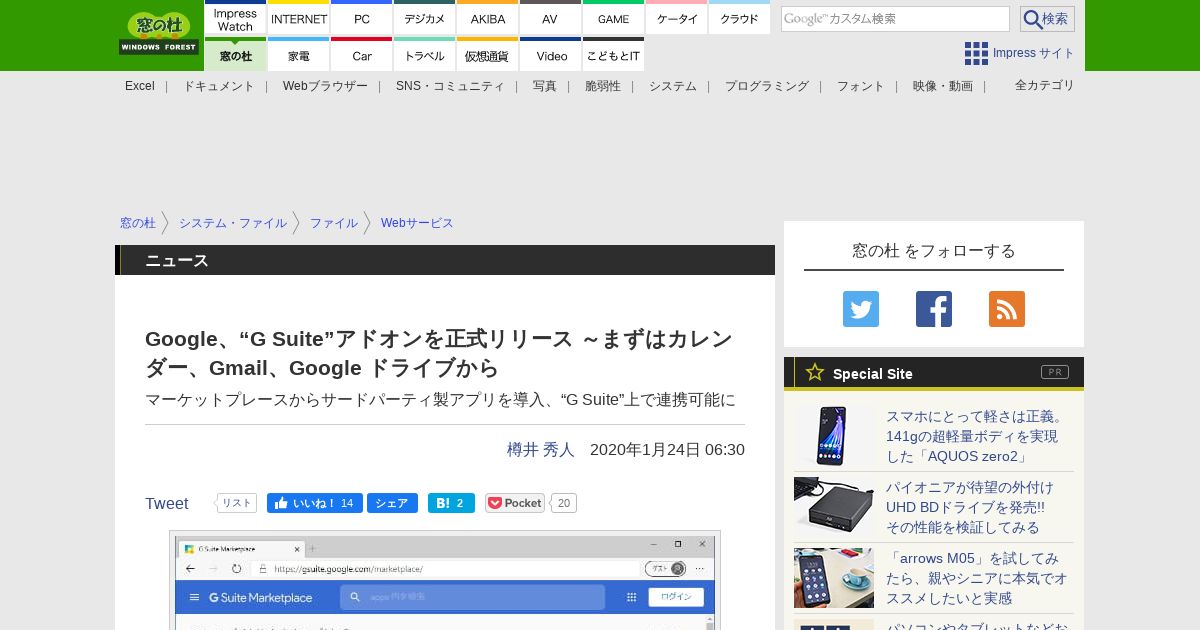The height and width of the screenshot is (630, 1200).
Task: Click the Facebook シェア button
Action: click(392, 503)
